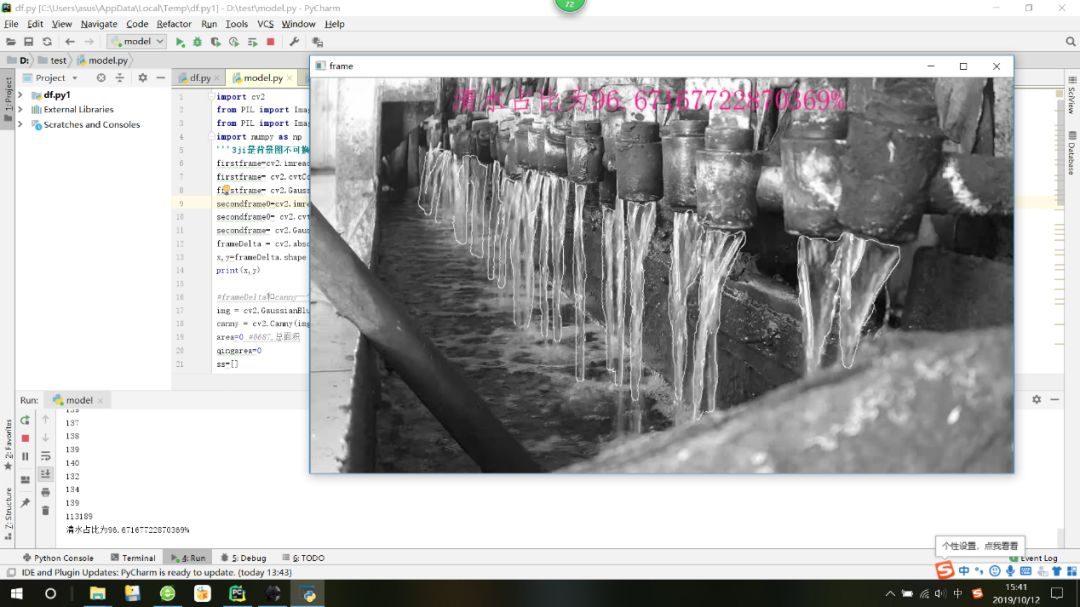Open settings via the wrench icon
Viewport: 1080px width, 607px height.
pyautogui.click(x=294, y=42)
